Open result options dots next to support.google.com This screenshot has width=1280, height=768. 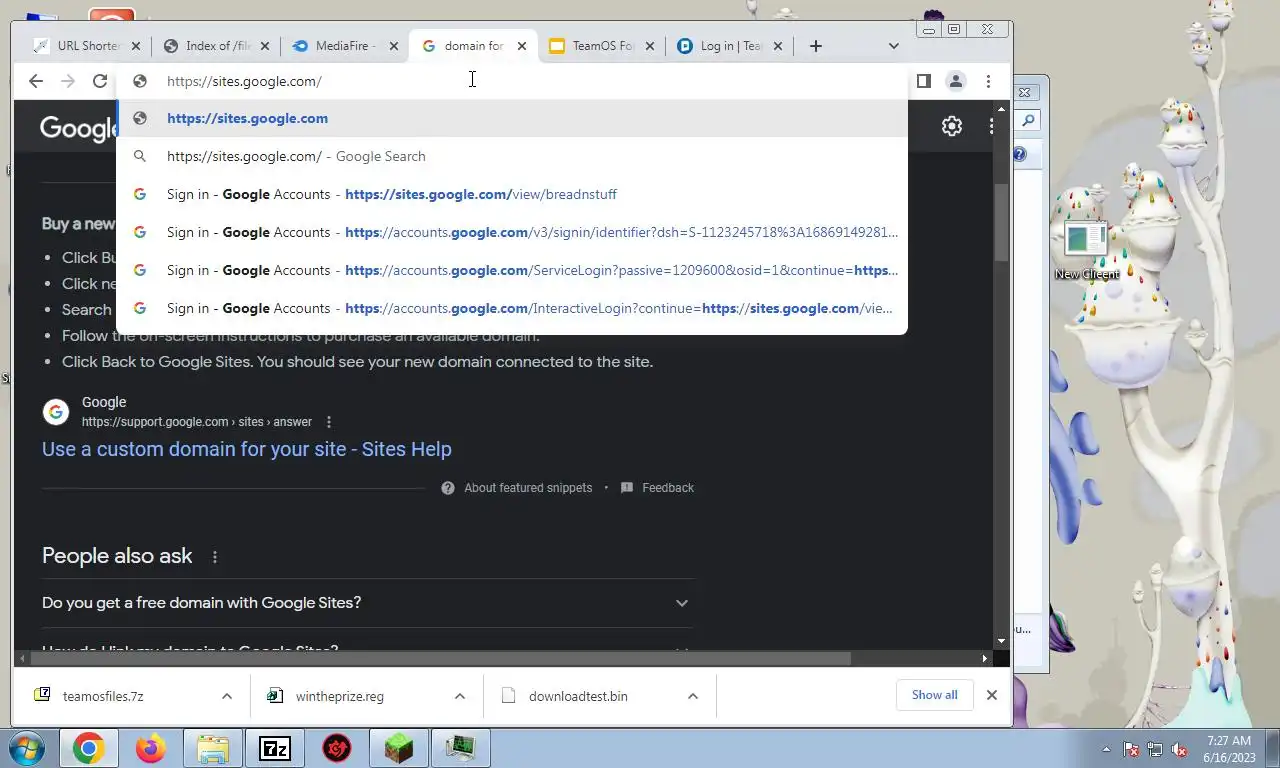click(x=329, y=422)
